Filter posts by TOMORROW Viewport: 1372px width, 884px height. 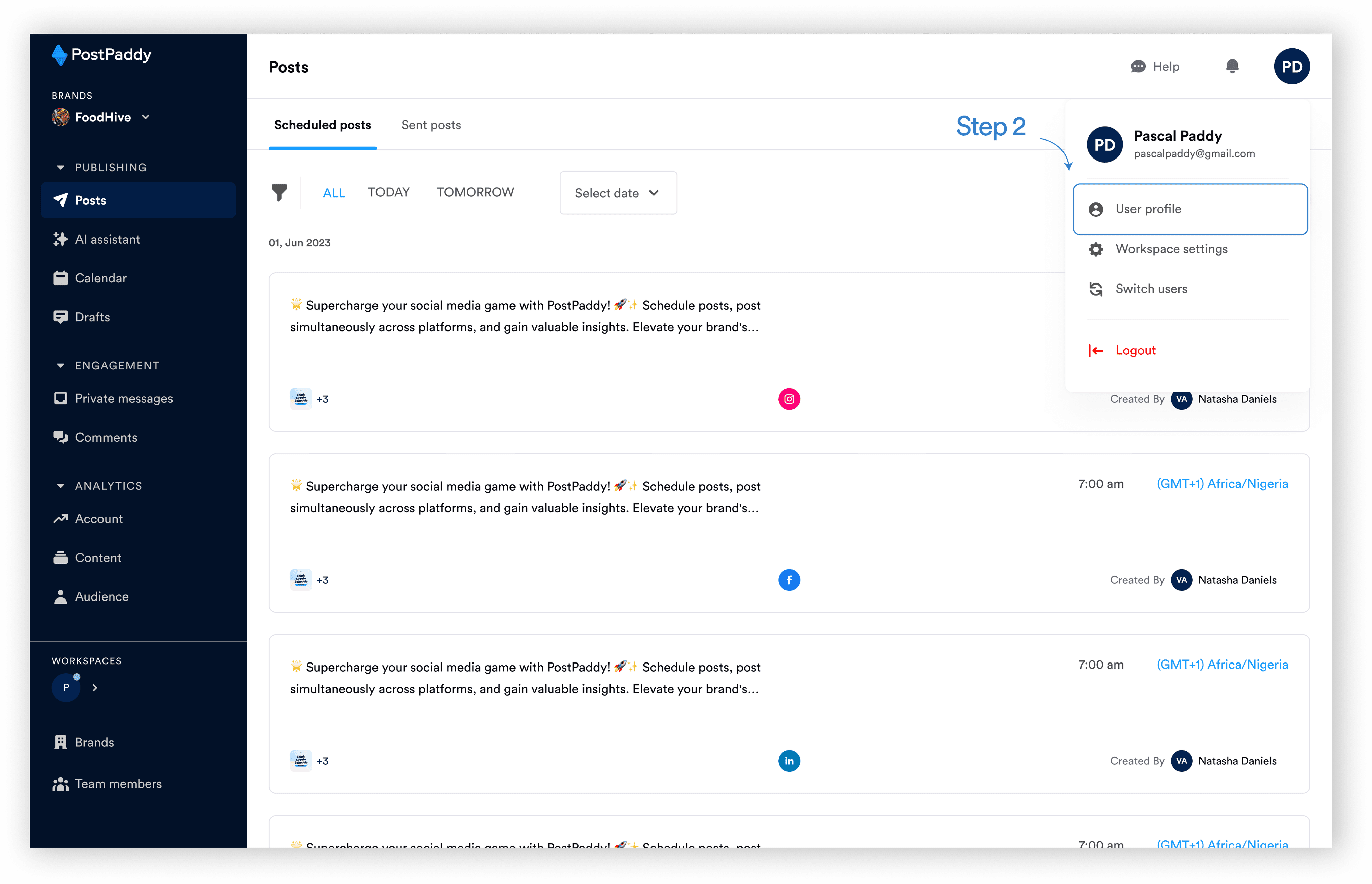[475, 192]
